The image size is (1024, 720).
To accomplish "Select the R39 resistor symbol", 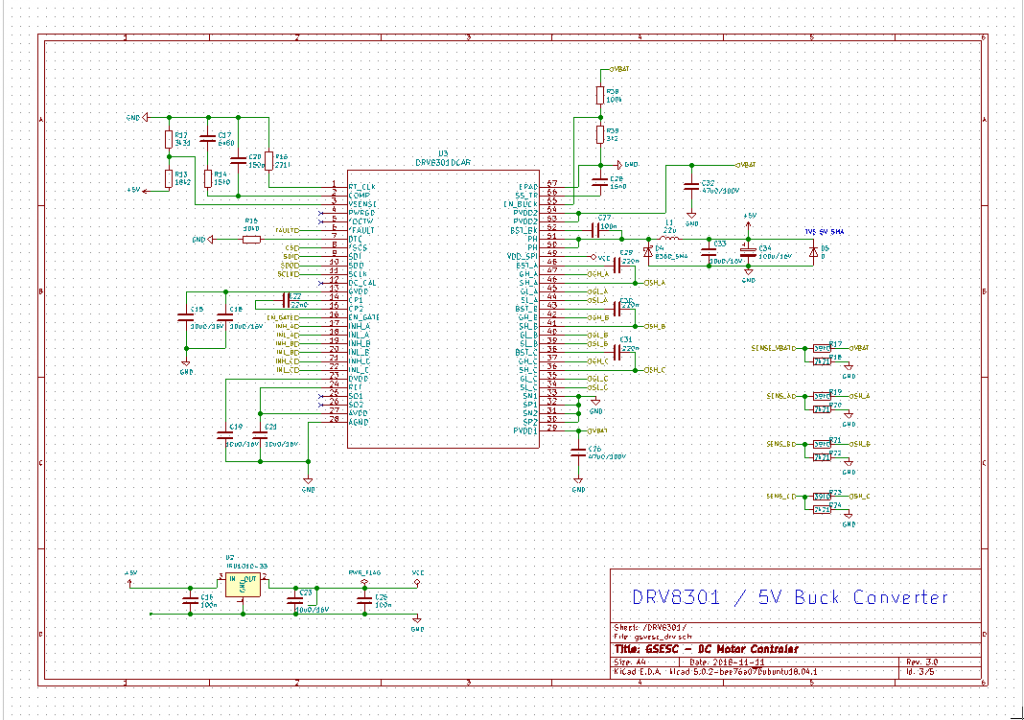I will click(x=600, y=135).
